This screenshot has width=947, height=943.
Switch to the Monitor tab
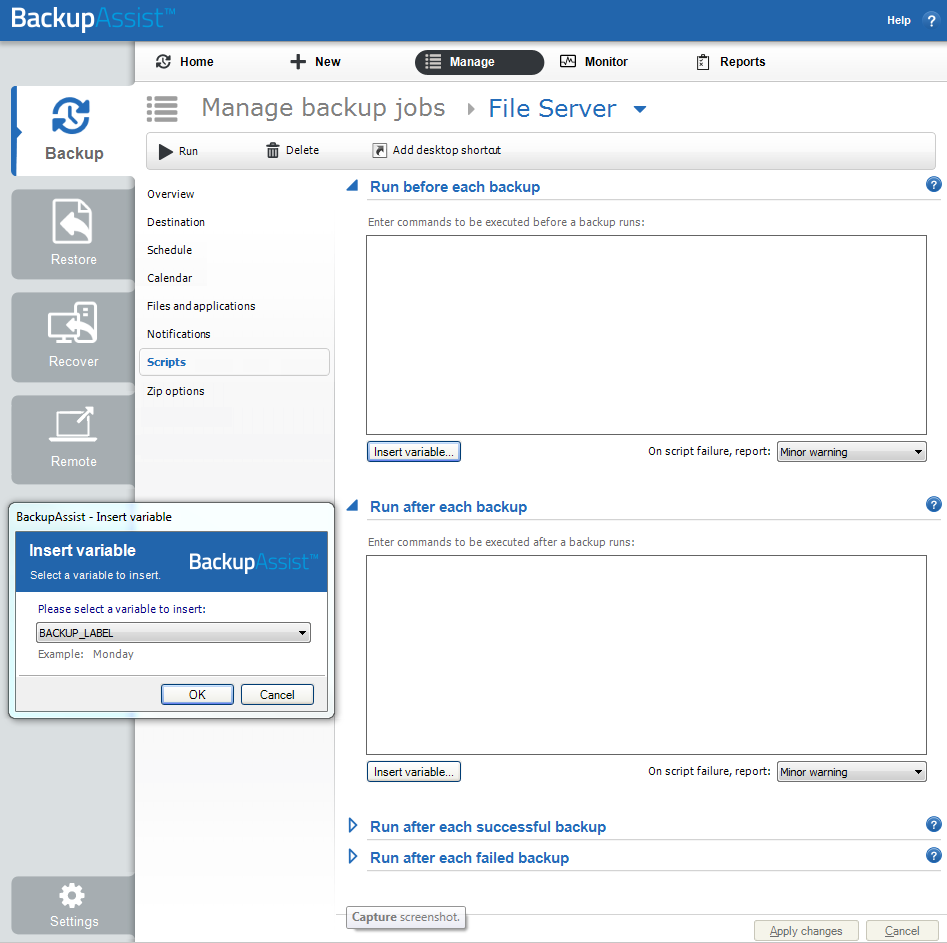pyautogui.click(x=594, y=62)
